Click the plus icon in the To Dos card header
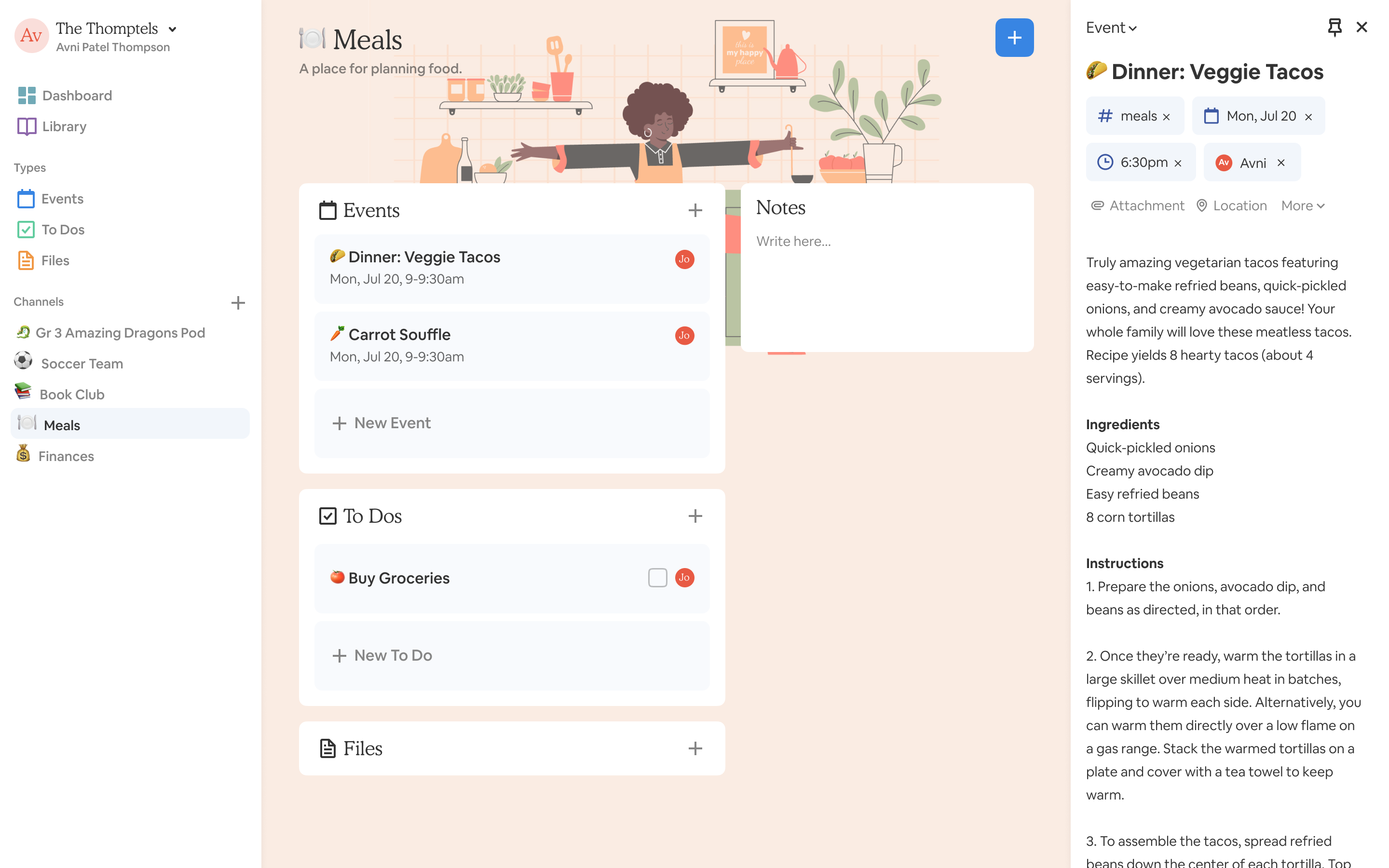Screen dimensions: 1389x868 [695, 516]
